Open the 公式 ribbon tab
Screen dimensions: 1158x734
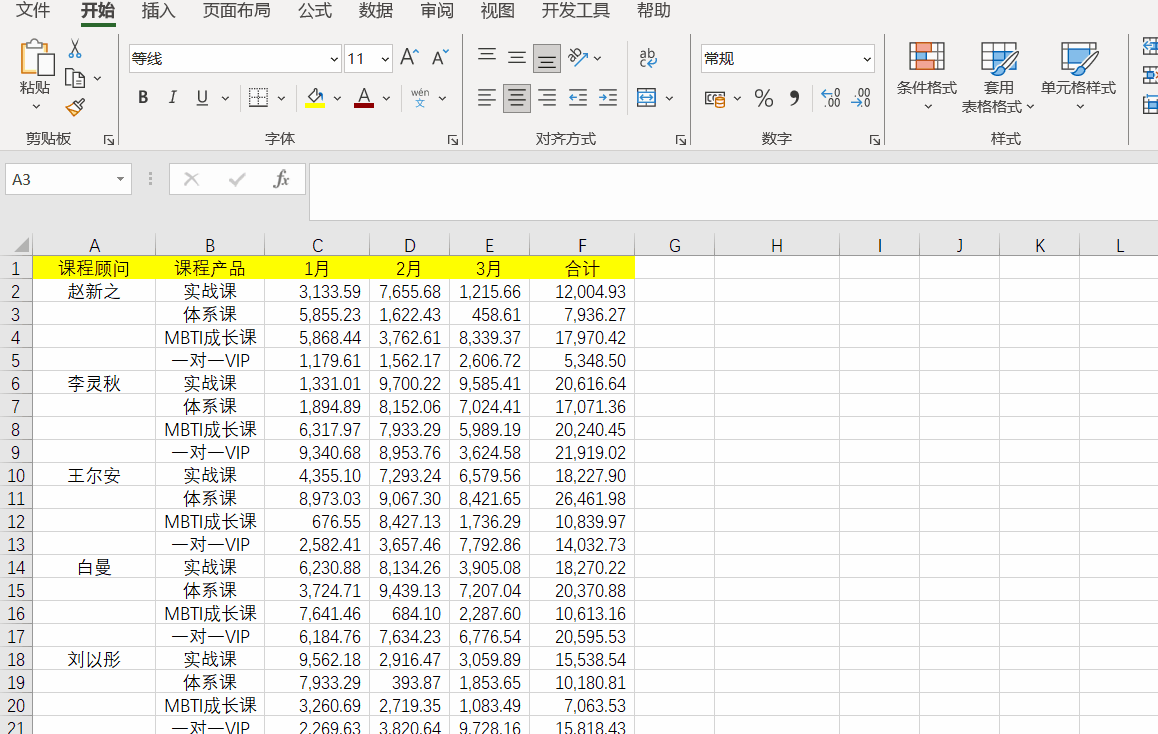coord(315,11)
